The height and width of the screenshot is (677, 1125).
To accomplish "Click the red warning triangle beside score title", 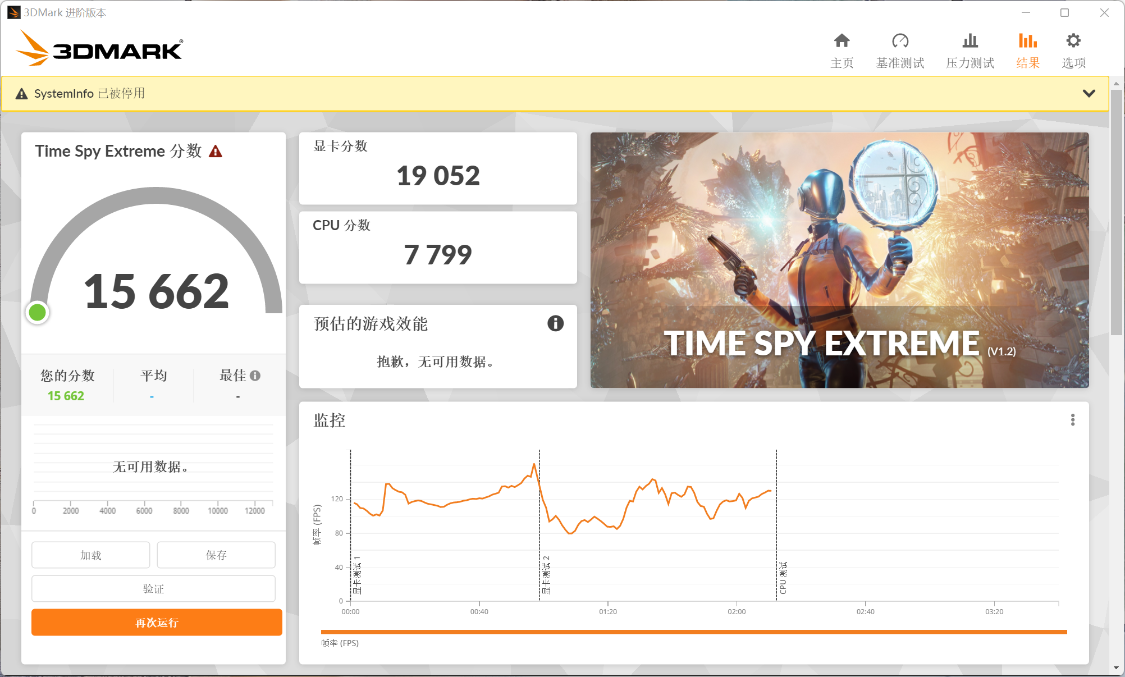I will tap(215, 152).
